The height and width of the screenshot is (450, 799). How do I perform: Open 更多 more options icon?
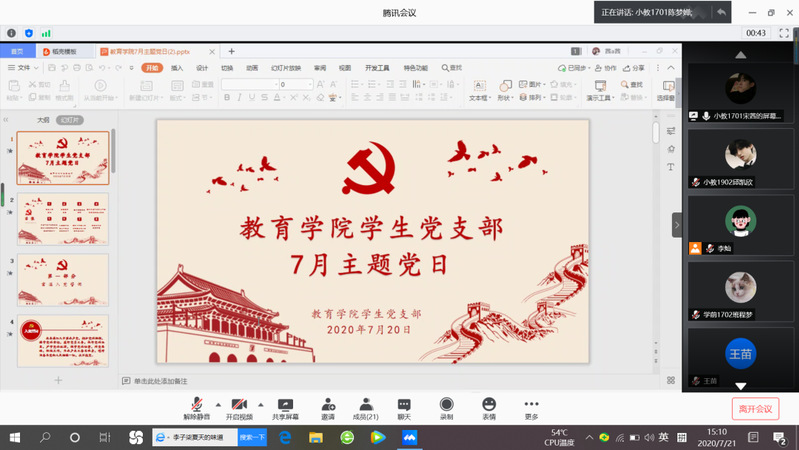tap(531, 404)
